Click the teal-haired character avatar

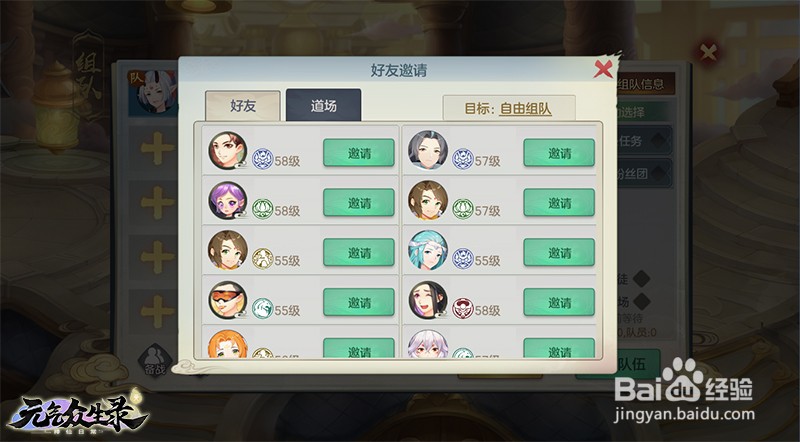pos(428,250)
